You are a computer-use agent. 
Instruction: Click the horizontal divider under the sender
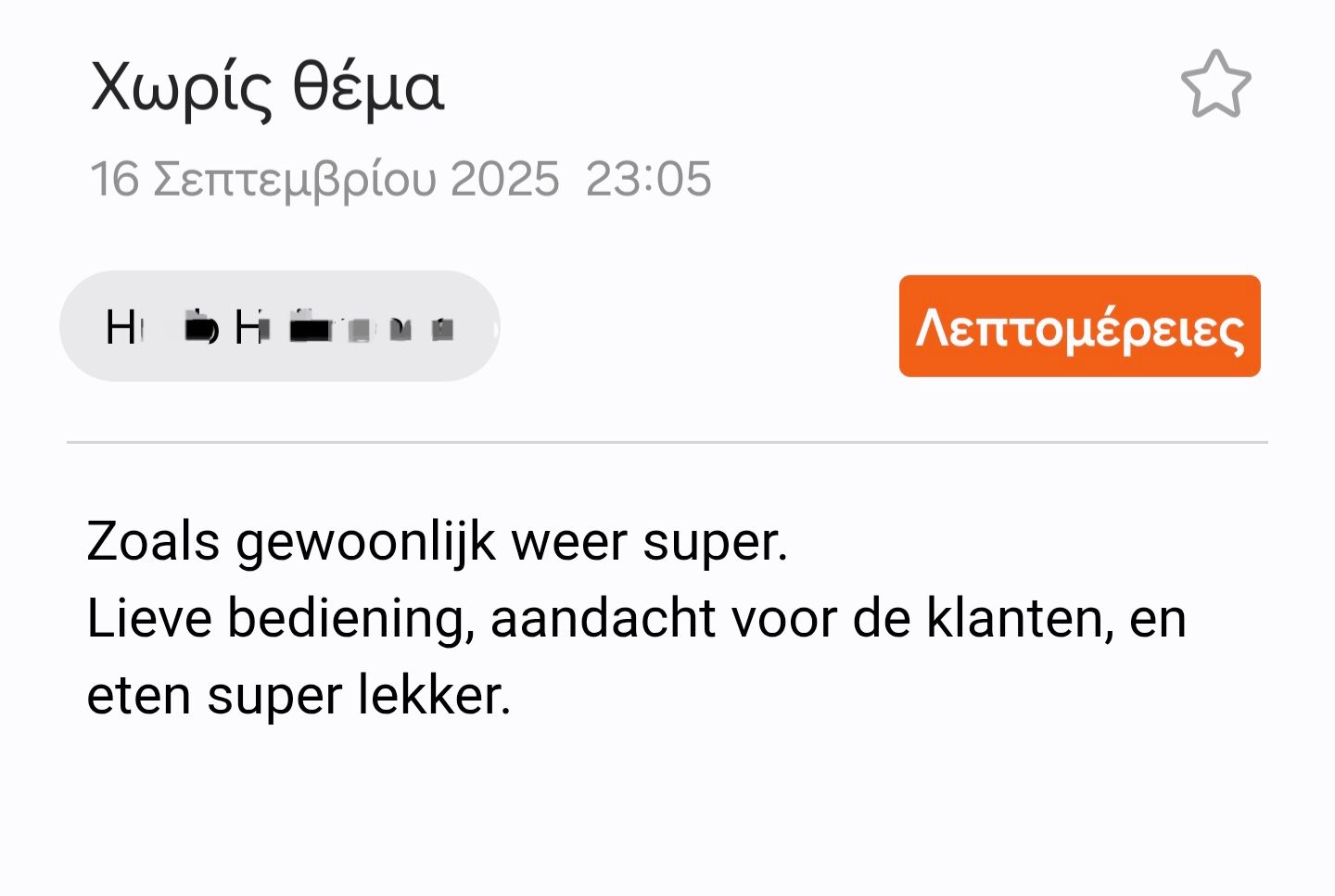(x=667, y=443)
